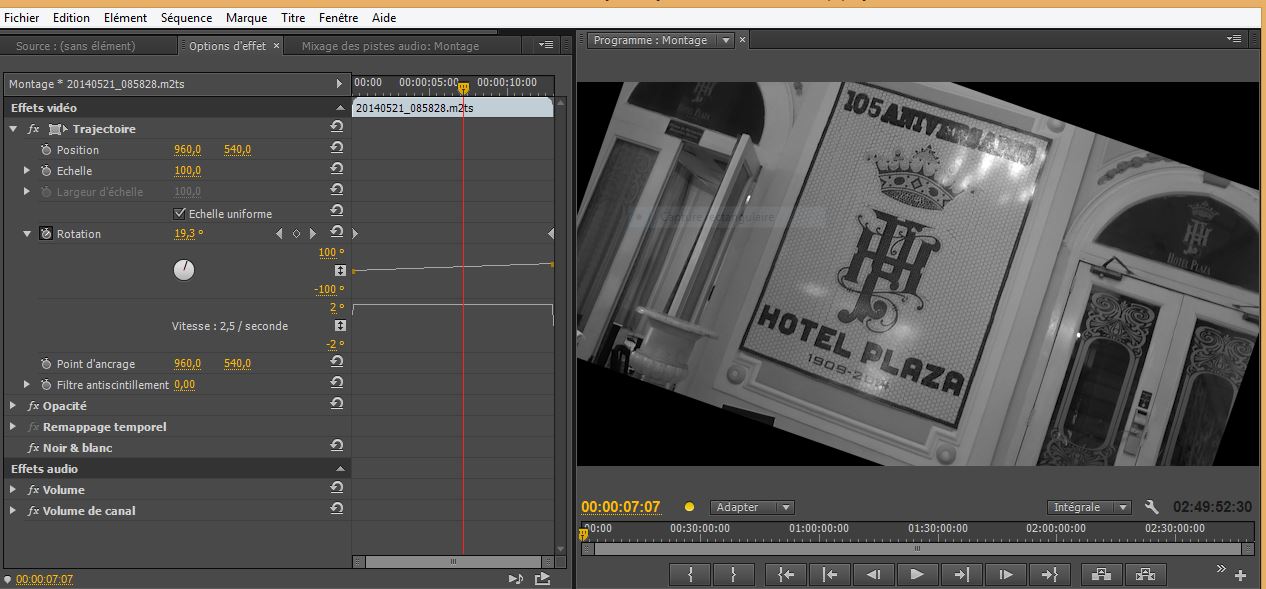1266x589 pixels.
Task: Open the Intégrale resolution dropdown
Action: pyautogui.click(x=1089, y=507)
